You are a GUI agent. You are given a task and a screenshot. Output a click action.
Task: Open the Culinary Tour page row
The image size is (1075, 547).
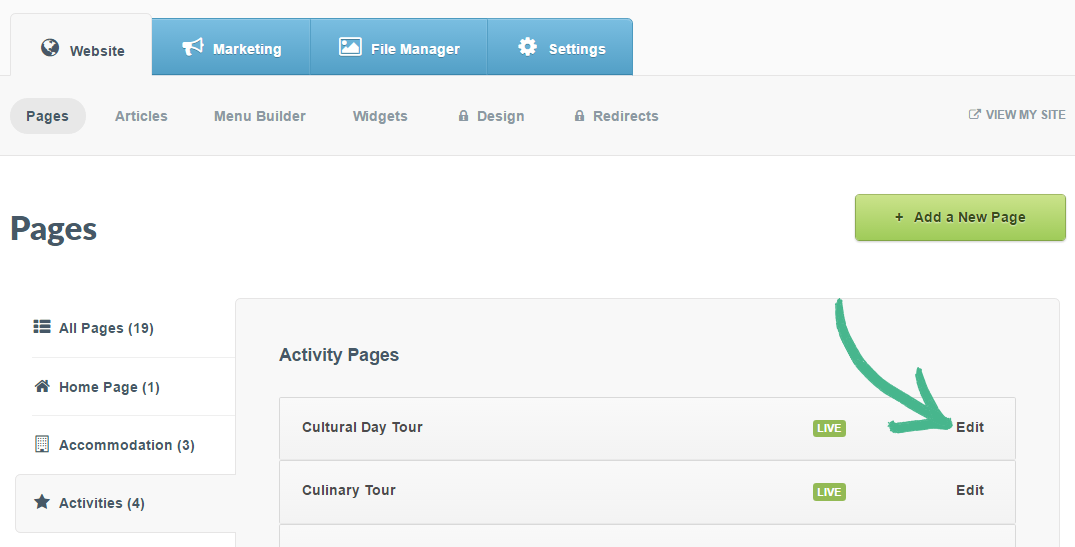click(349, 490)
